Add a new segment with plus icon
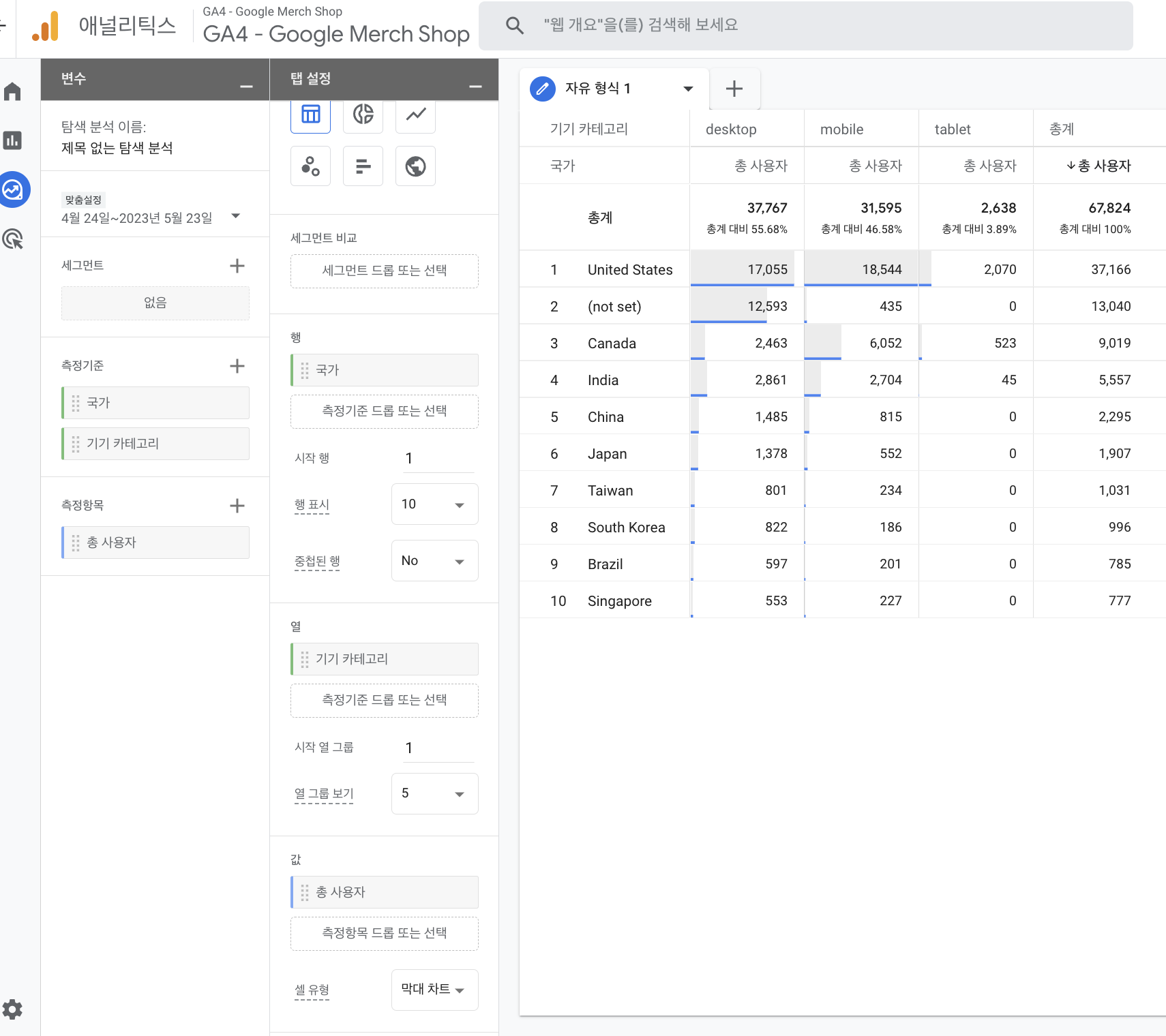 coord(237,266)
